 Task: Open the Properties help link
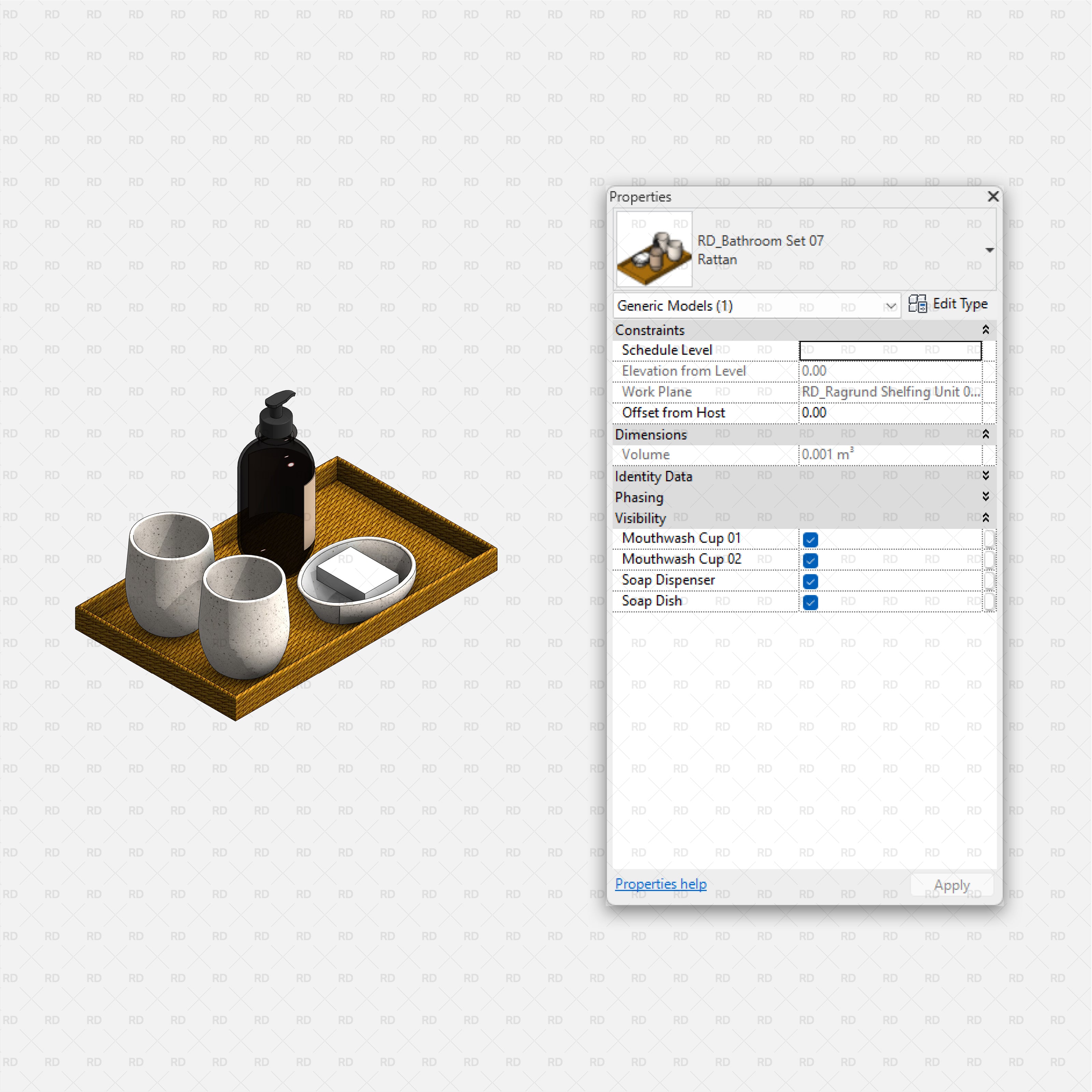660,884
